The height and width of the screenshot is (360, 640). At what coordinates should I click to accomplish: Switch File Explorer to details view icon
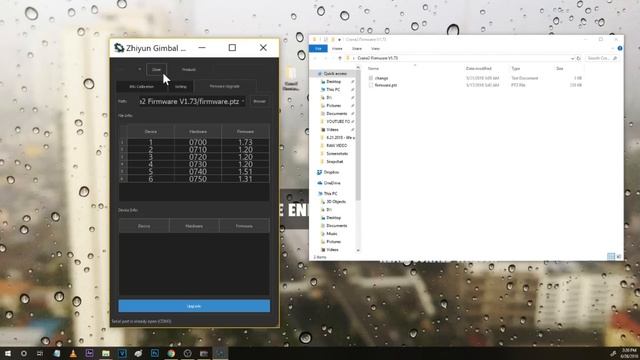pyautogui.click(x=611, y=256)
